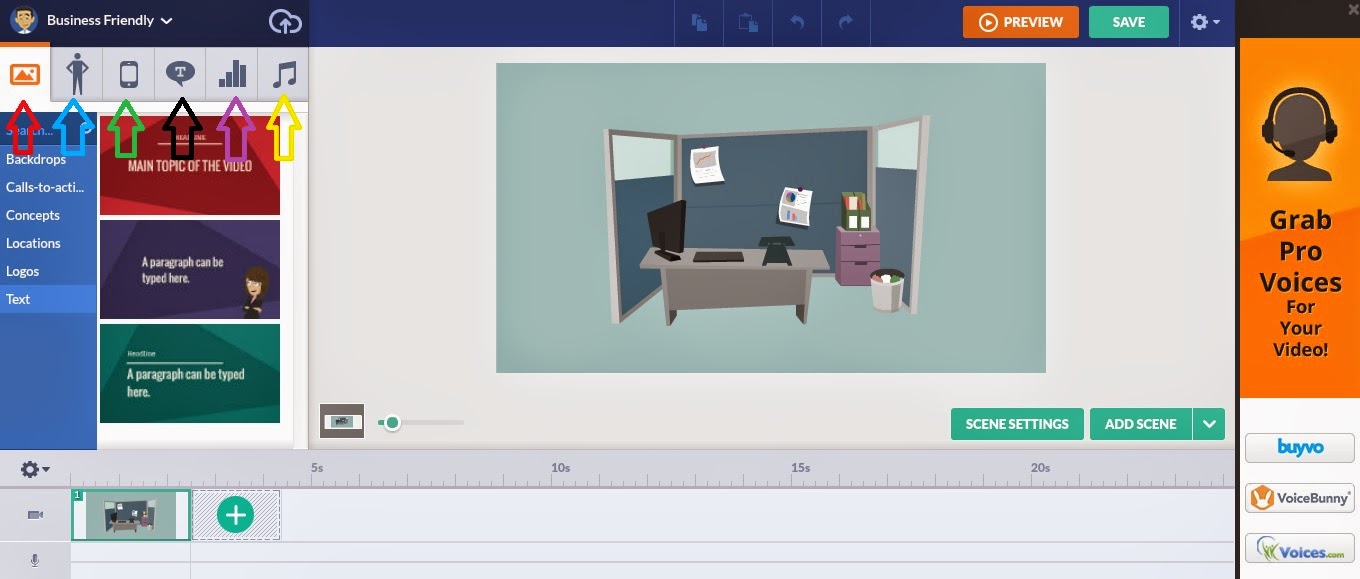The height and width of the screenshot is (579, 1360).
Task: Click the SCENE SETTINGS button
Action: click(x=1017, y=424)
